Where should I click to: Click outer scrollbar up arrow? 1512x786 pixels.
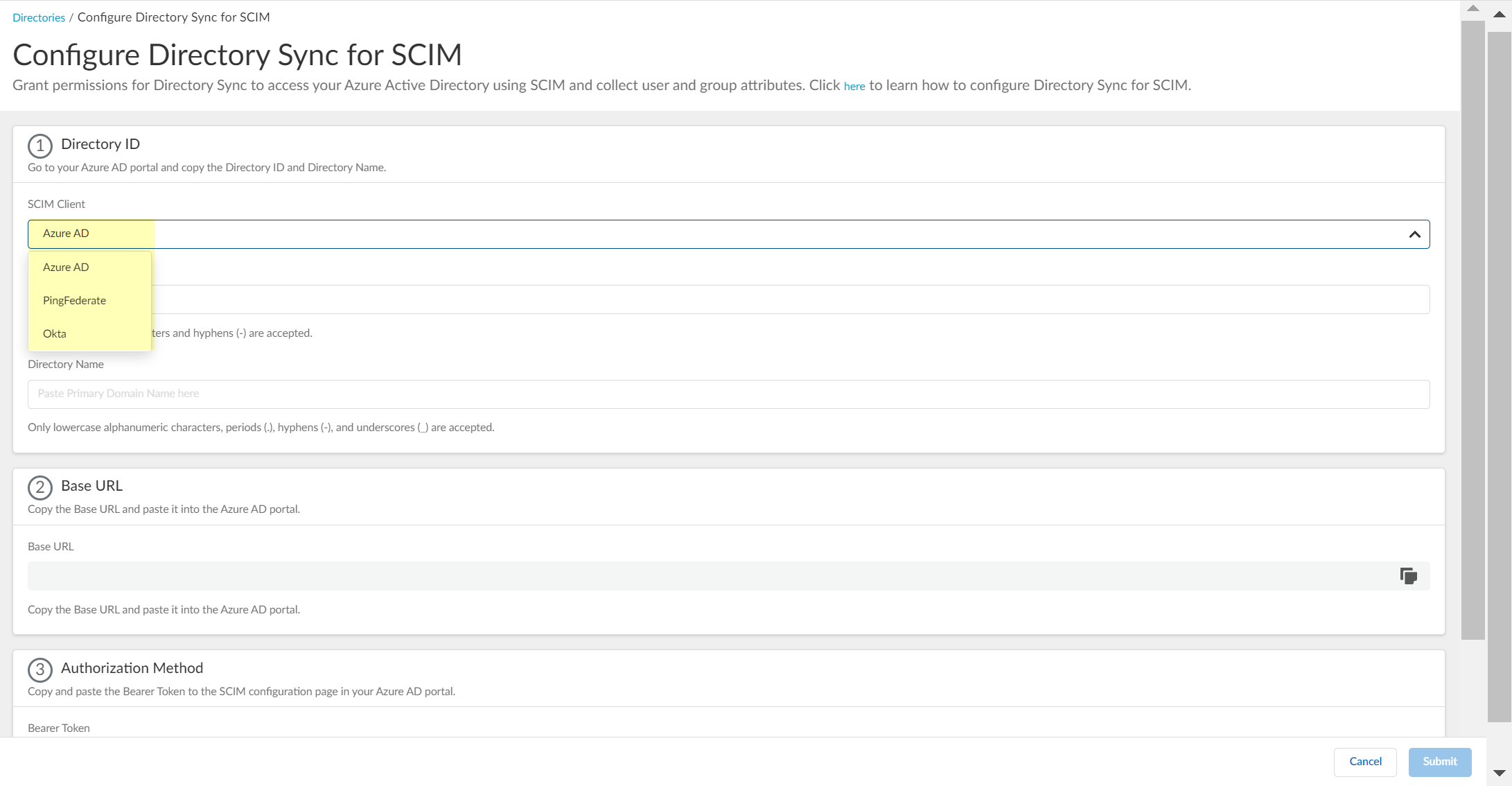coord(1499,15)
